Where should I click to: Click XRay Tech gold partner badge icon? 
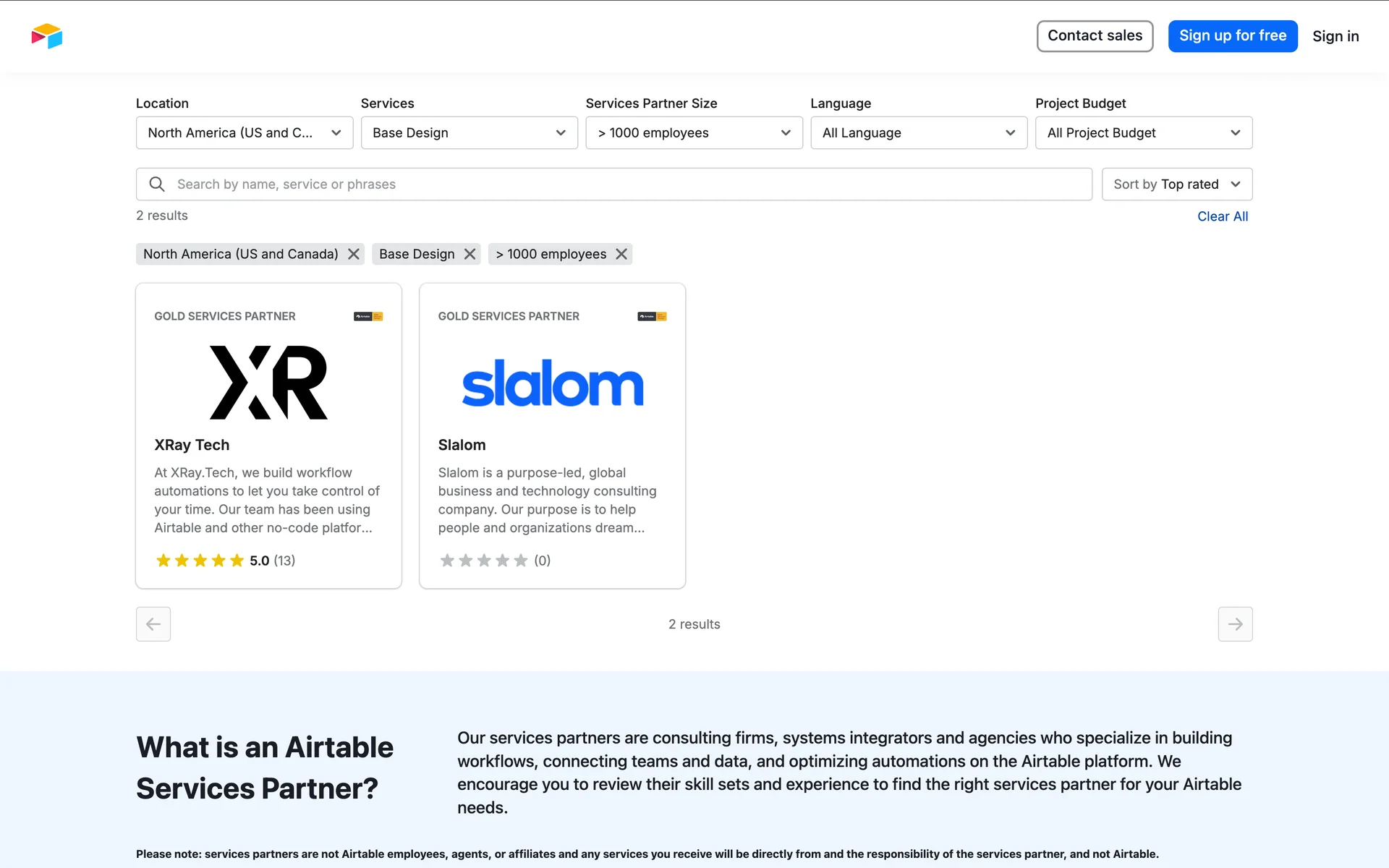368,316
